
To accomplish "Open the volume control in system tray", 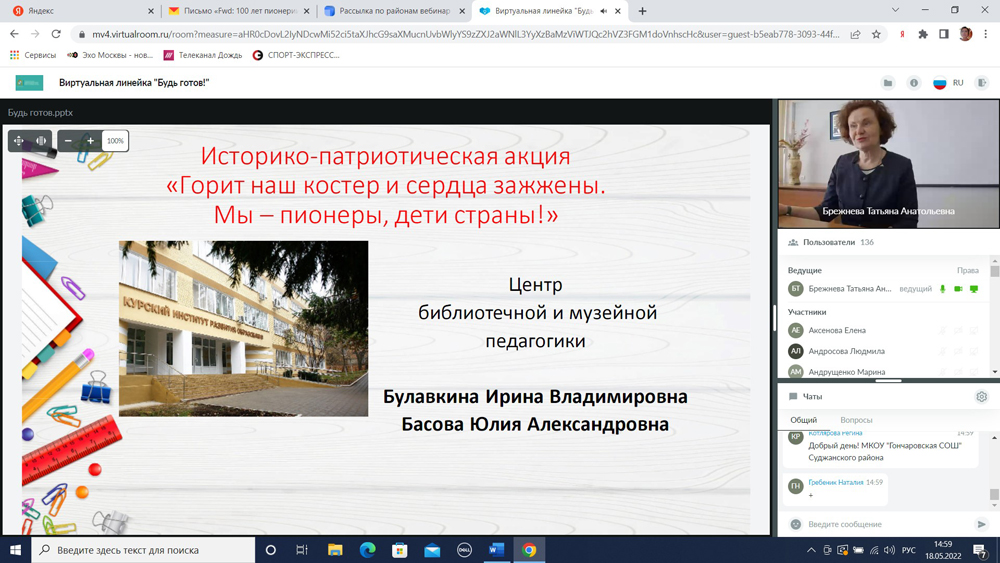I will coord(890,550).
